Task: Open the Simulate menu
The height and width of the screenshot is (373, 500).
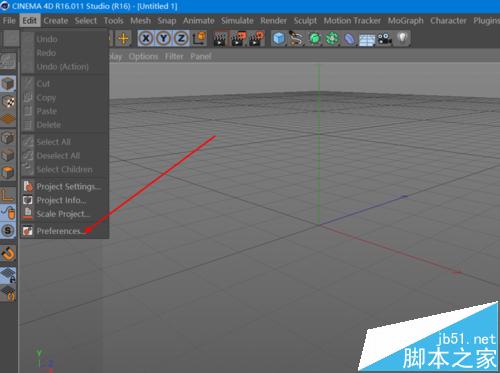Action: pos(237,21)
